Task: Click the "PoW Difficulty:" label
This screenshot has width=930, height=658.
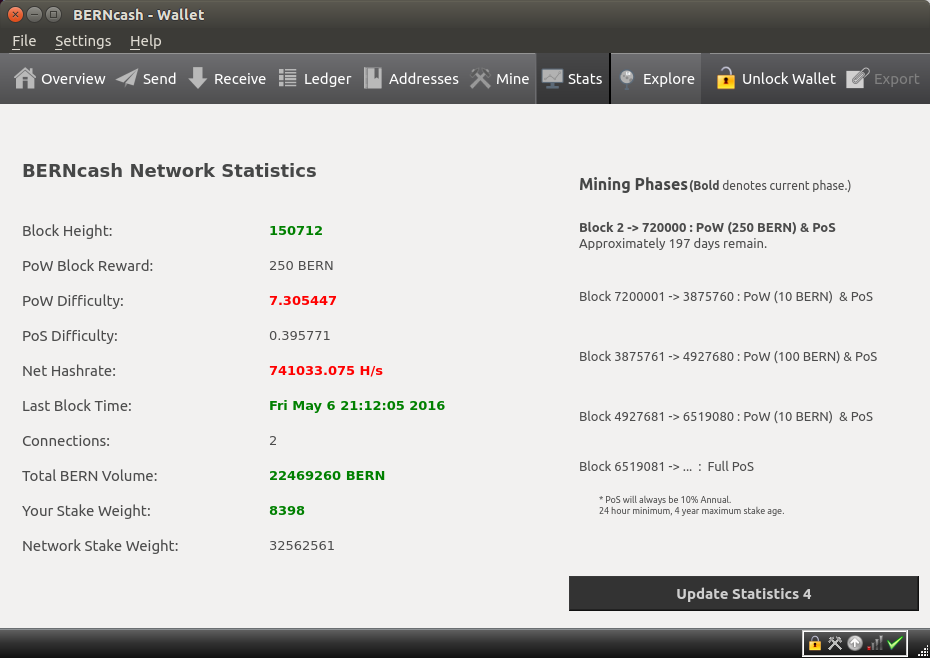Action: pos(73,301)
